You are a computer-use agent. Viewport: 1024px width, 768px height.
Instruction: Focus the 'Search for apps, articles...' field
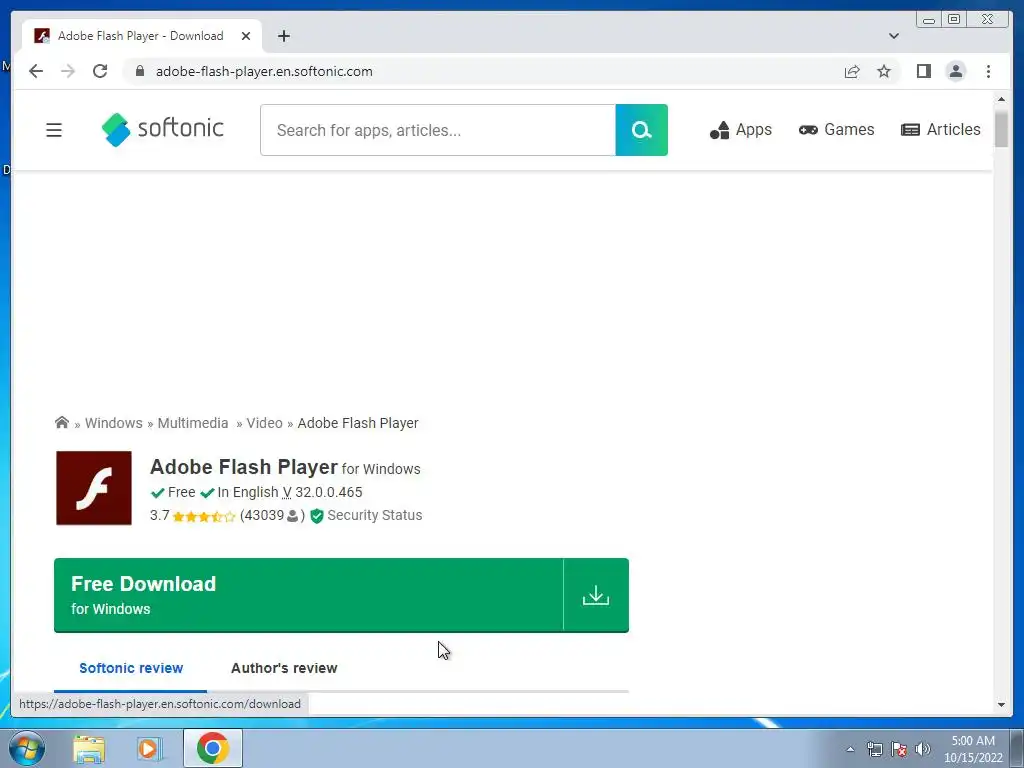pos(438,130)
